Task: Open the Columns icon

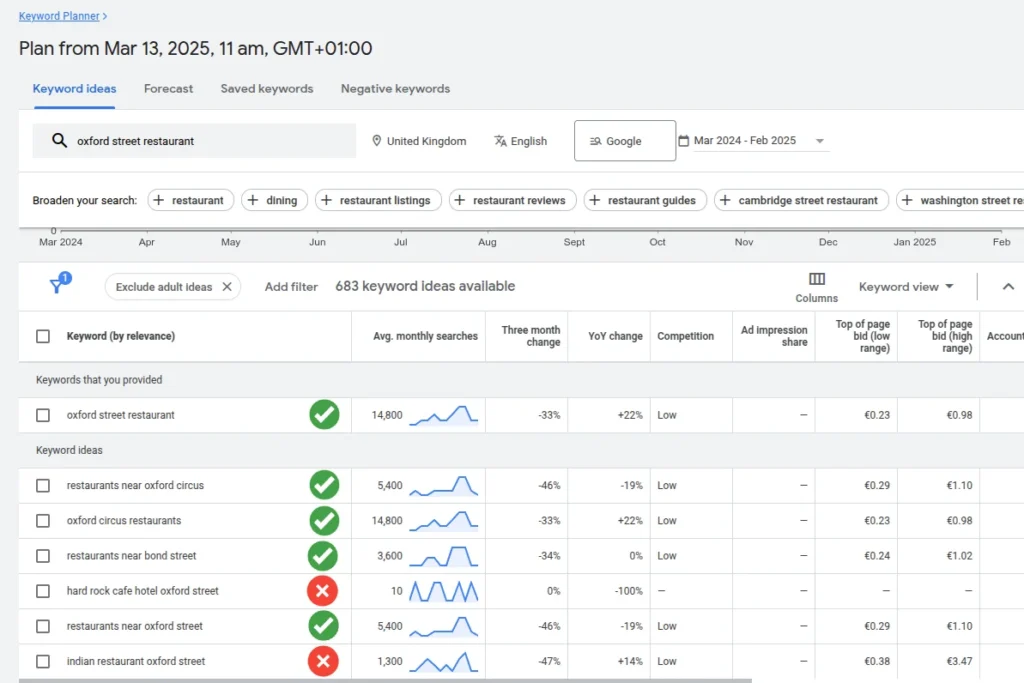Action: (x=817, y=280)
